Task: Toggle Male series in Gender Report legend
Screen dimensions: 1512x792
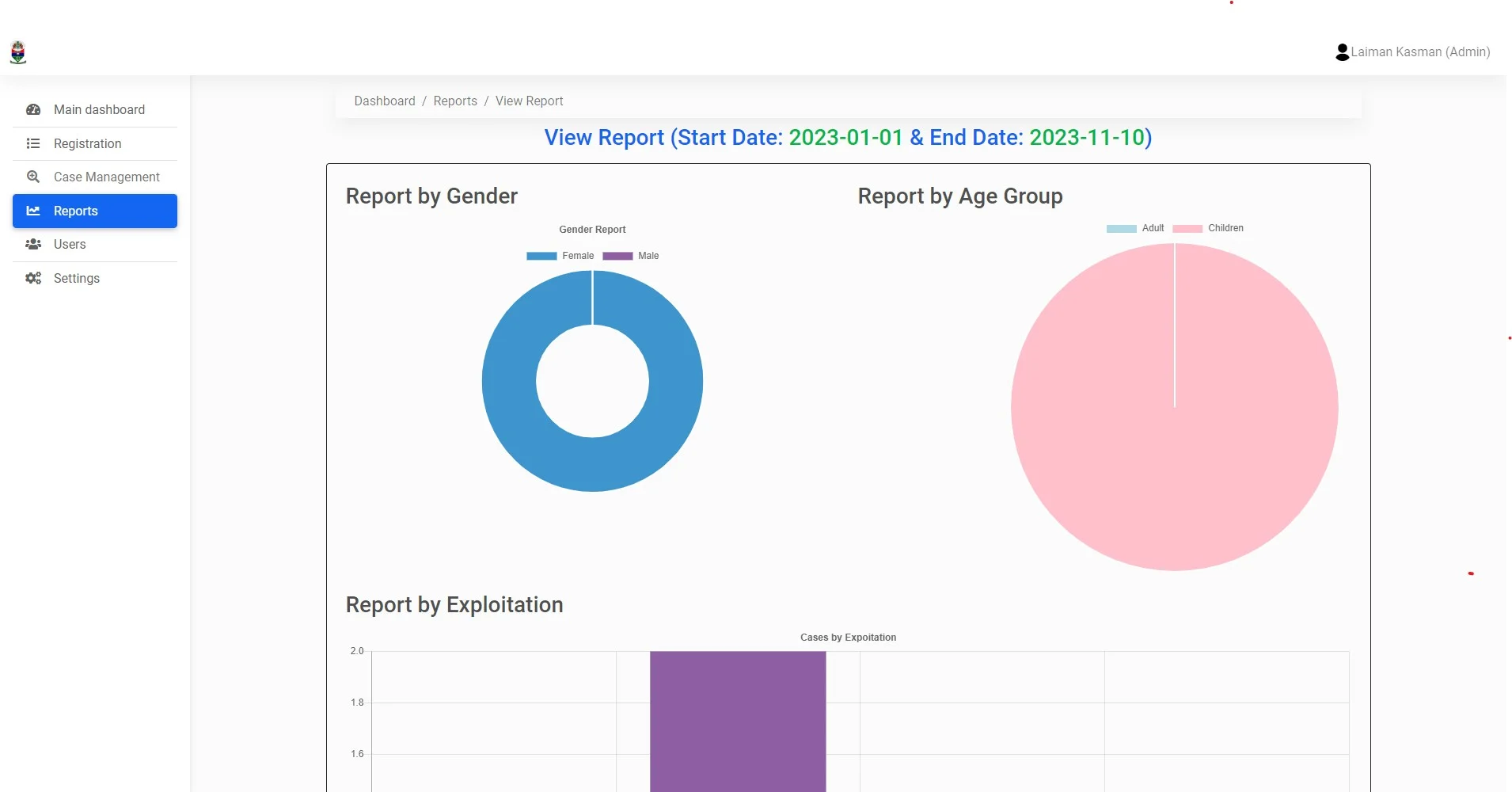Action: tap(631, 256)
